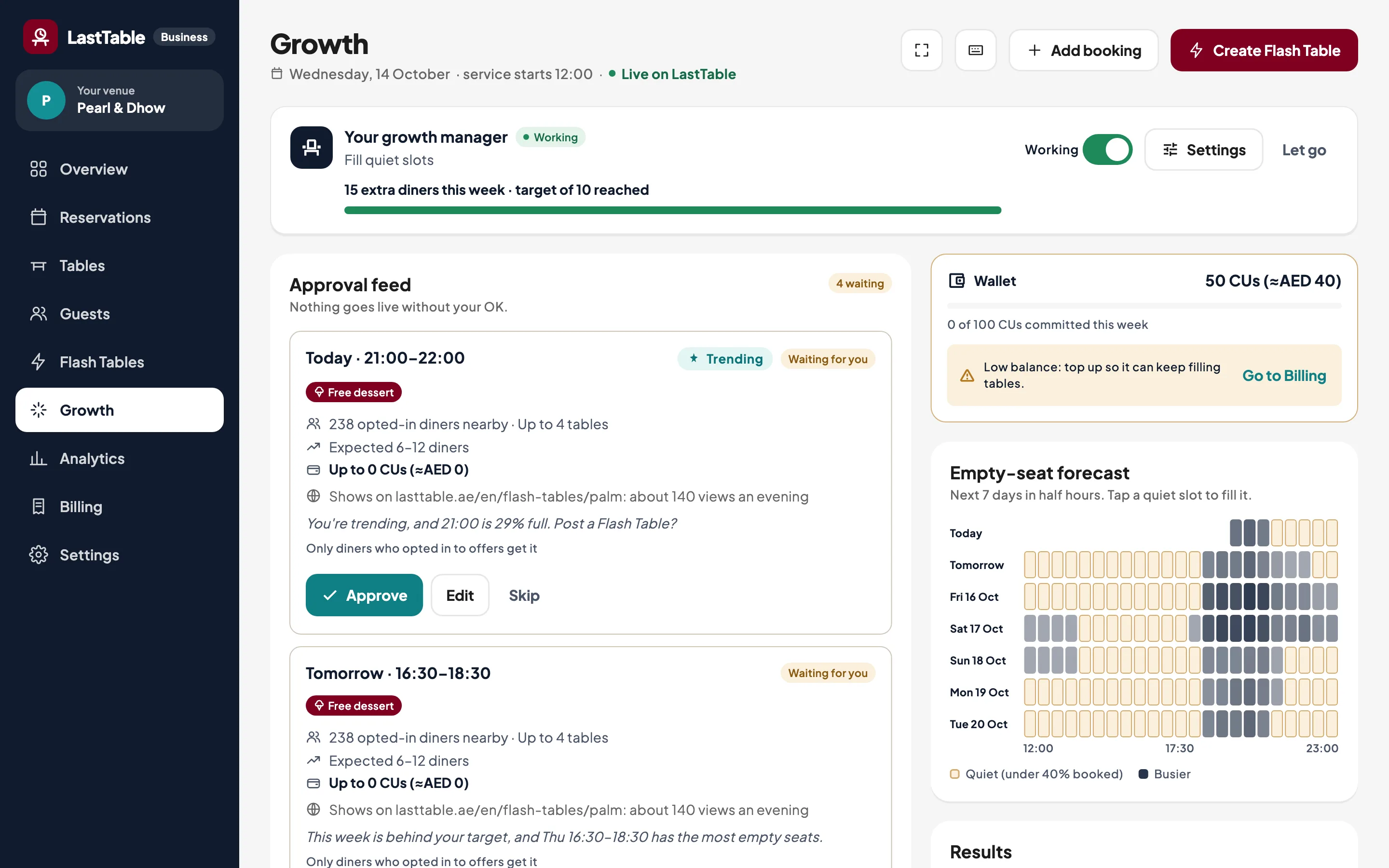Image resolution: width=1389 pixels, height=868 pixels.
Task: Click Create Flash Table button
Action: tap(1264, 51)
